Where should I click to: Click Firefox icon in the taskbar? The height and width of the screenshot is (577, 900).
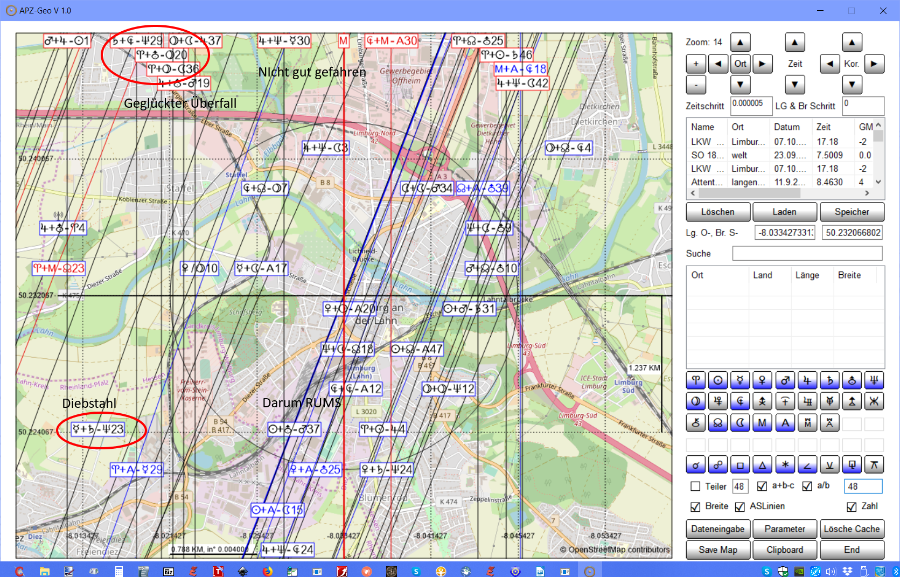pos(267,571)
